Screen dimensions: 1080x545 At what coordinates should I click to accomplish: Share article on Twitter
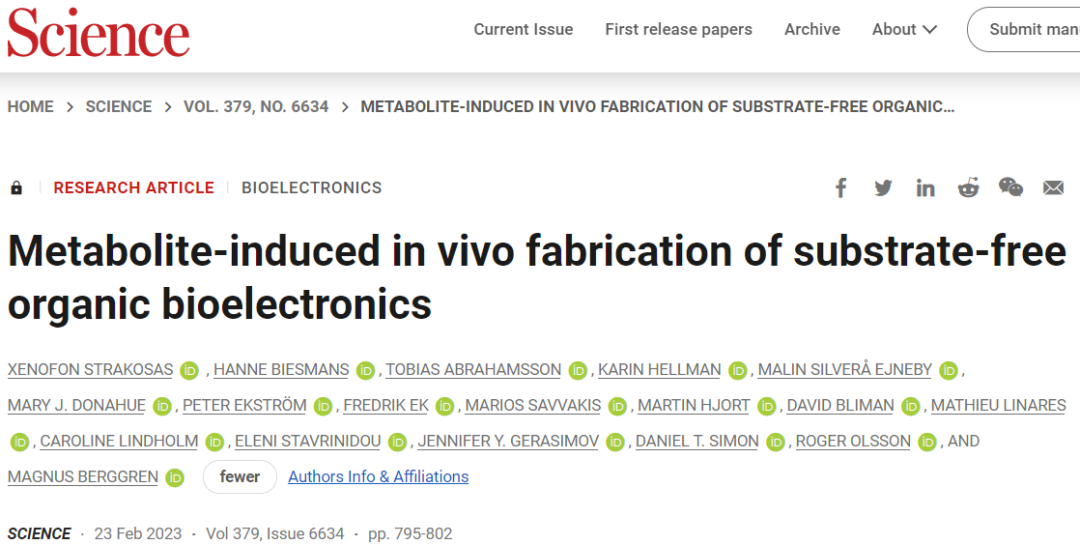[882, 187]
